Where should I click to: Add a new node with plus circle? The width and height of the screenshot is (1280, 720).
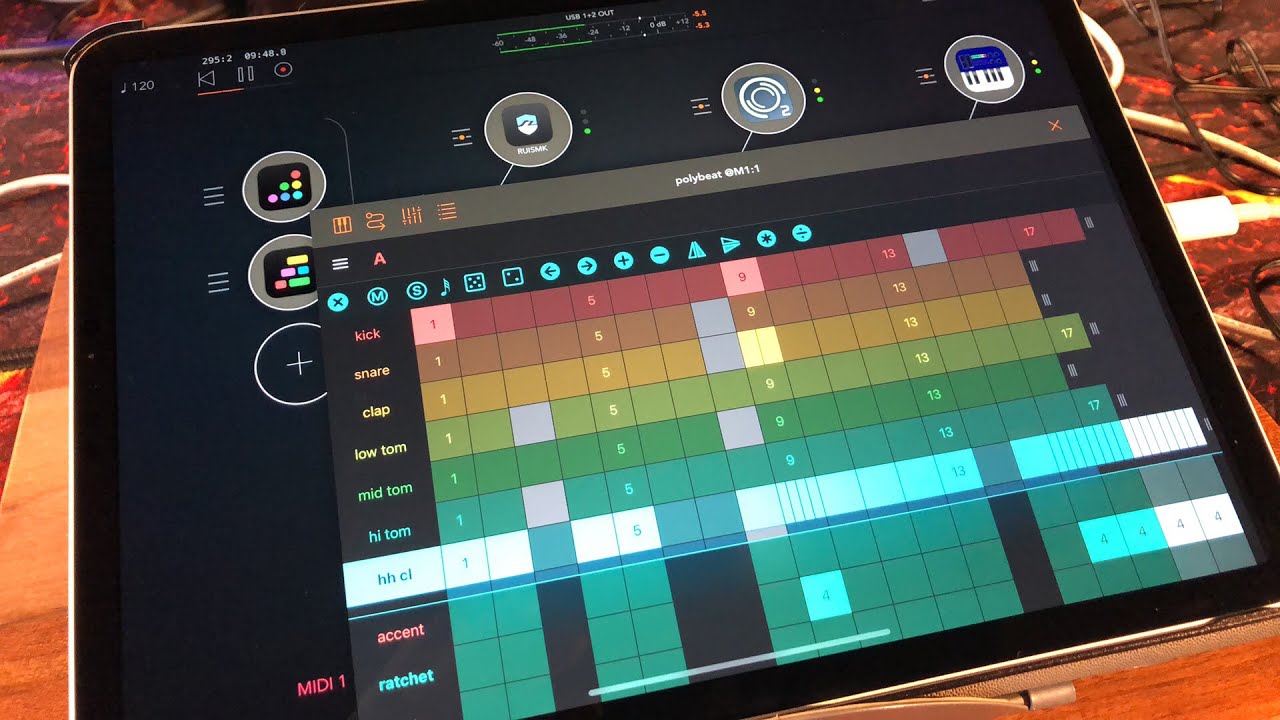pyautogui.click(x=298, y=364)
